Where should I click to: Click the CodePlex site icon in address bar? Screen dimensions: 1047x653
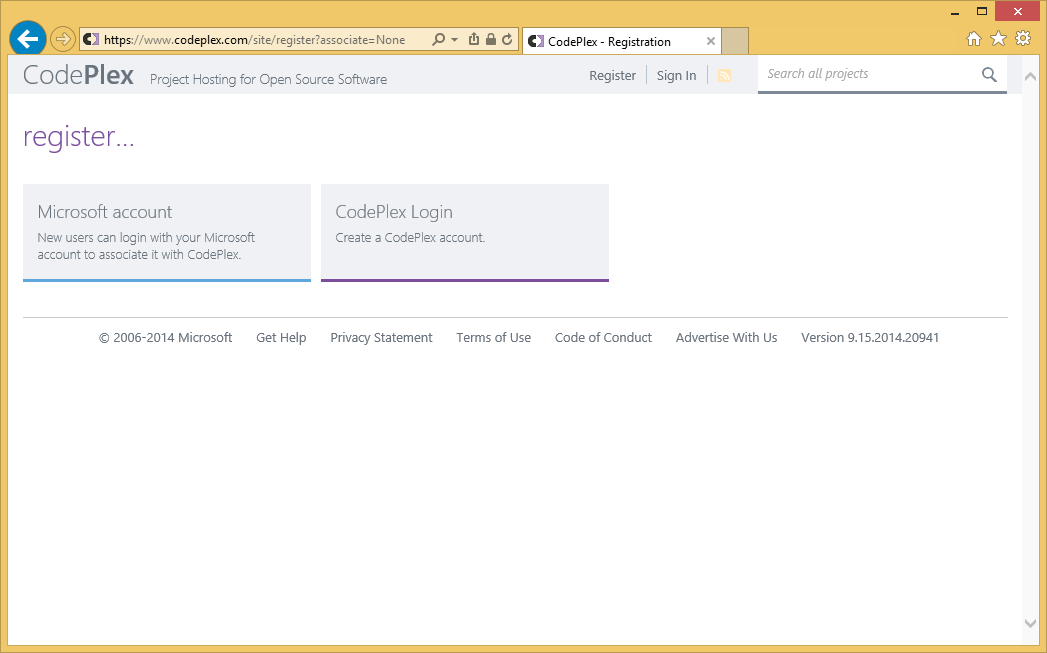(91, 39)
